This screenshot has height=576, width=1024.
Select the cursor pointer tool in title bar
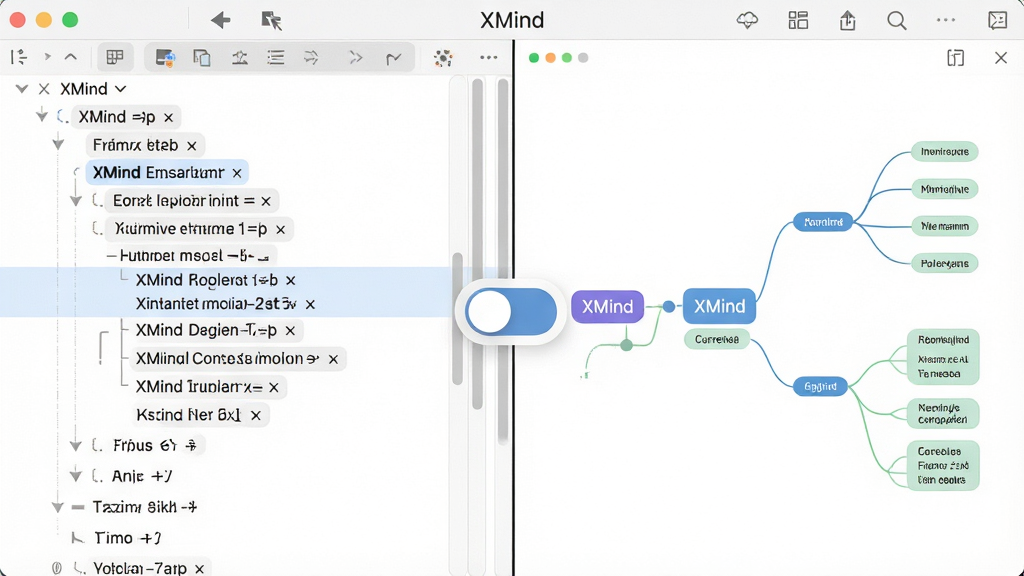point(271,20)
